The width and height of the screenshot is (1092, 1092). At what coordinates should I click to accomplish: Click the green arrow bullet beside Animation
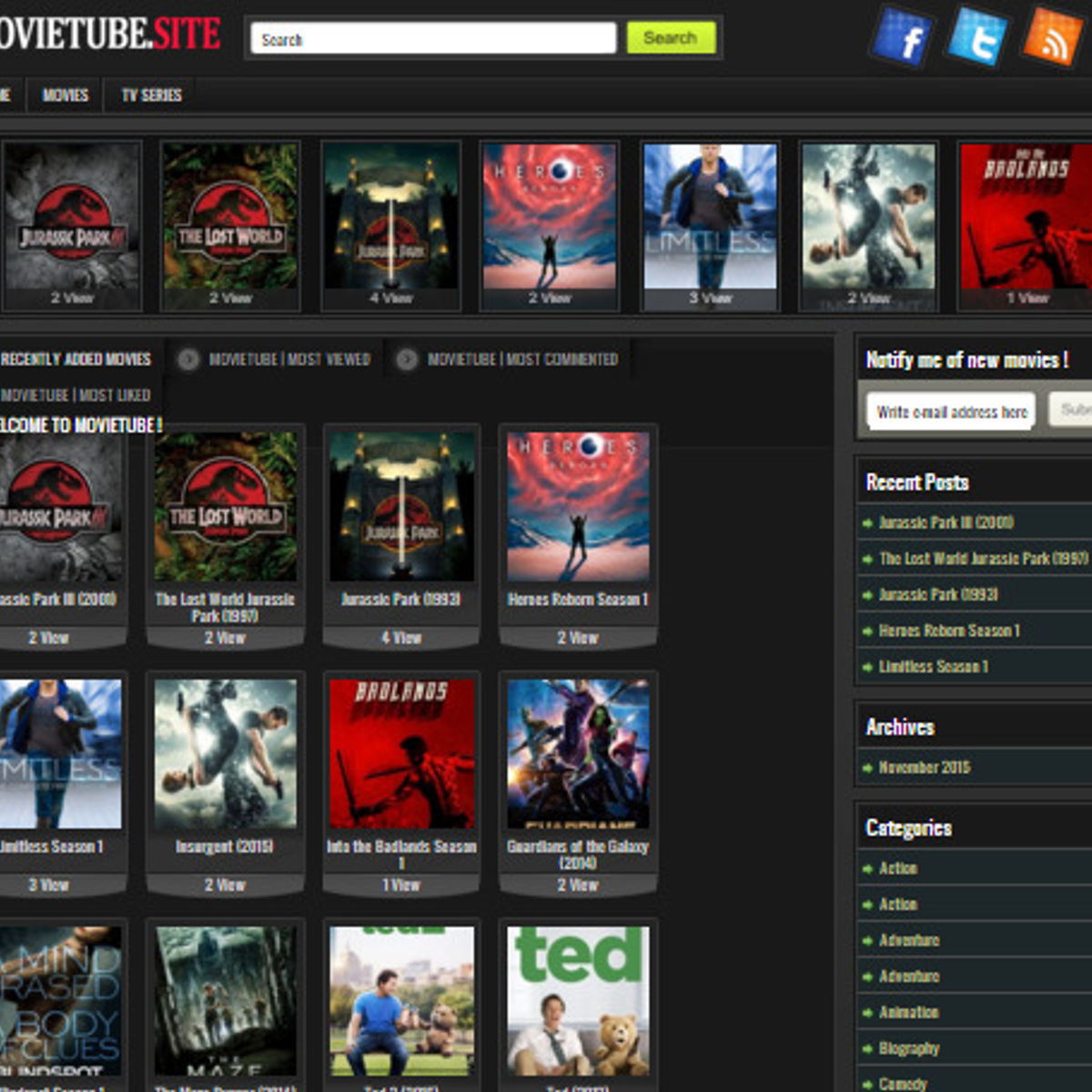[x=867, y=1013]
